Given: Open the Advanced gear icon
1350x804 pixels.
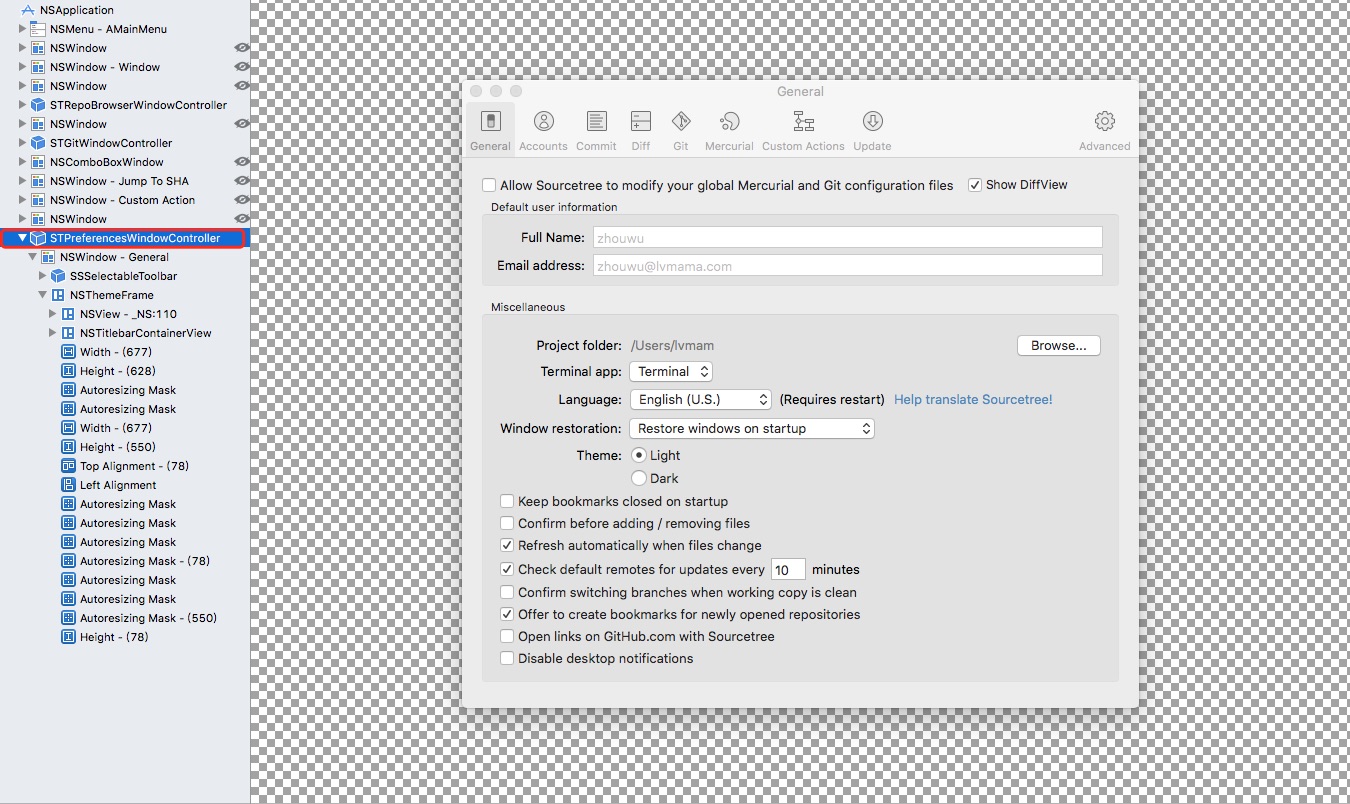Looking at the screenshot, I should tap(1104, 122).
